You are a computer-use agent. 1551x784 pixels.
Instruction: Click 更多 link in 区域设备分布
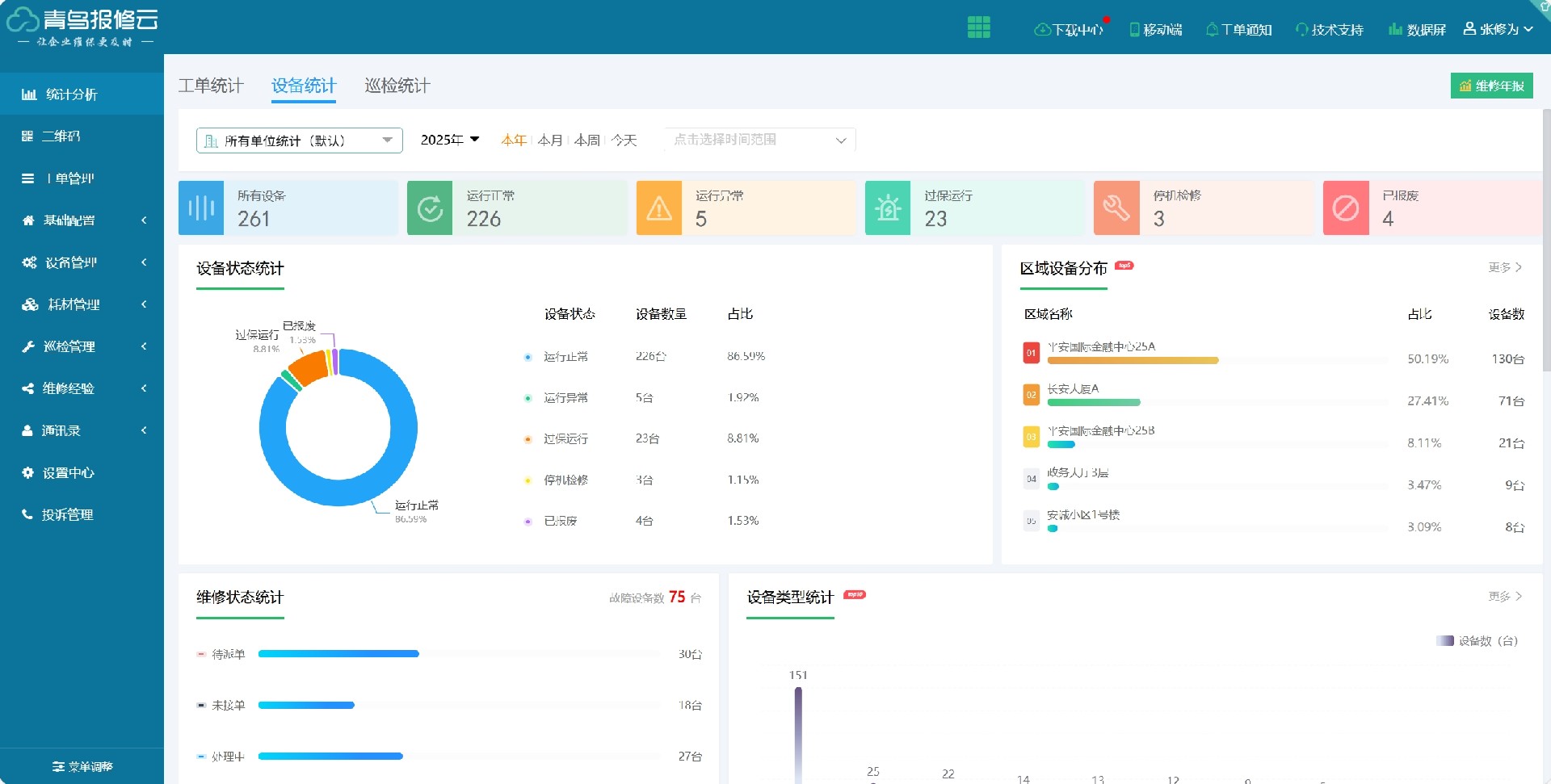[1505, 267]
